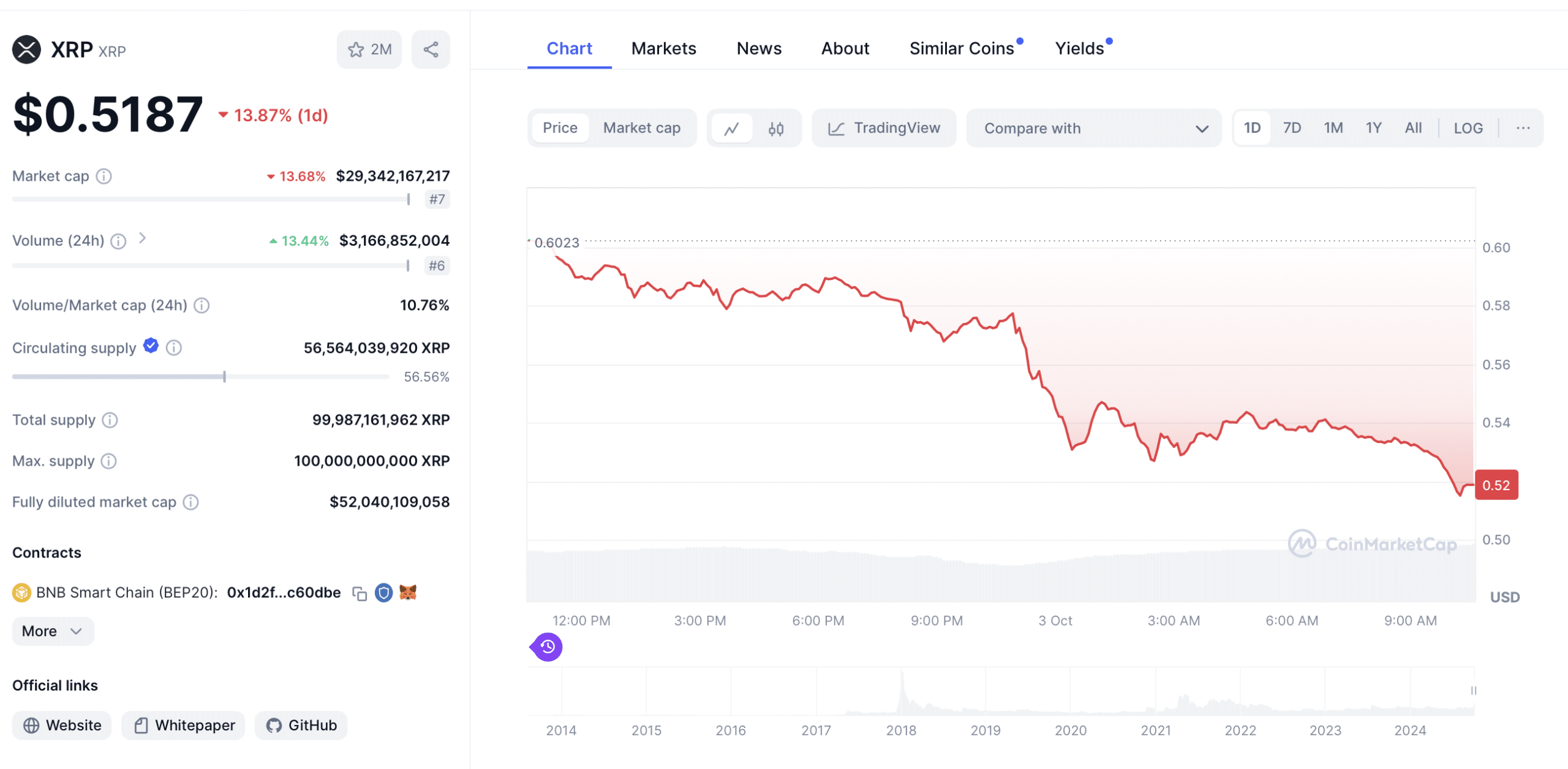
Task: Open the About tab
Action: coord(845,48)
